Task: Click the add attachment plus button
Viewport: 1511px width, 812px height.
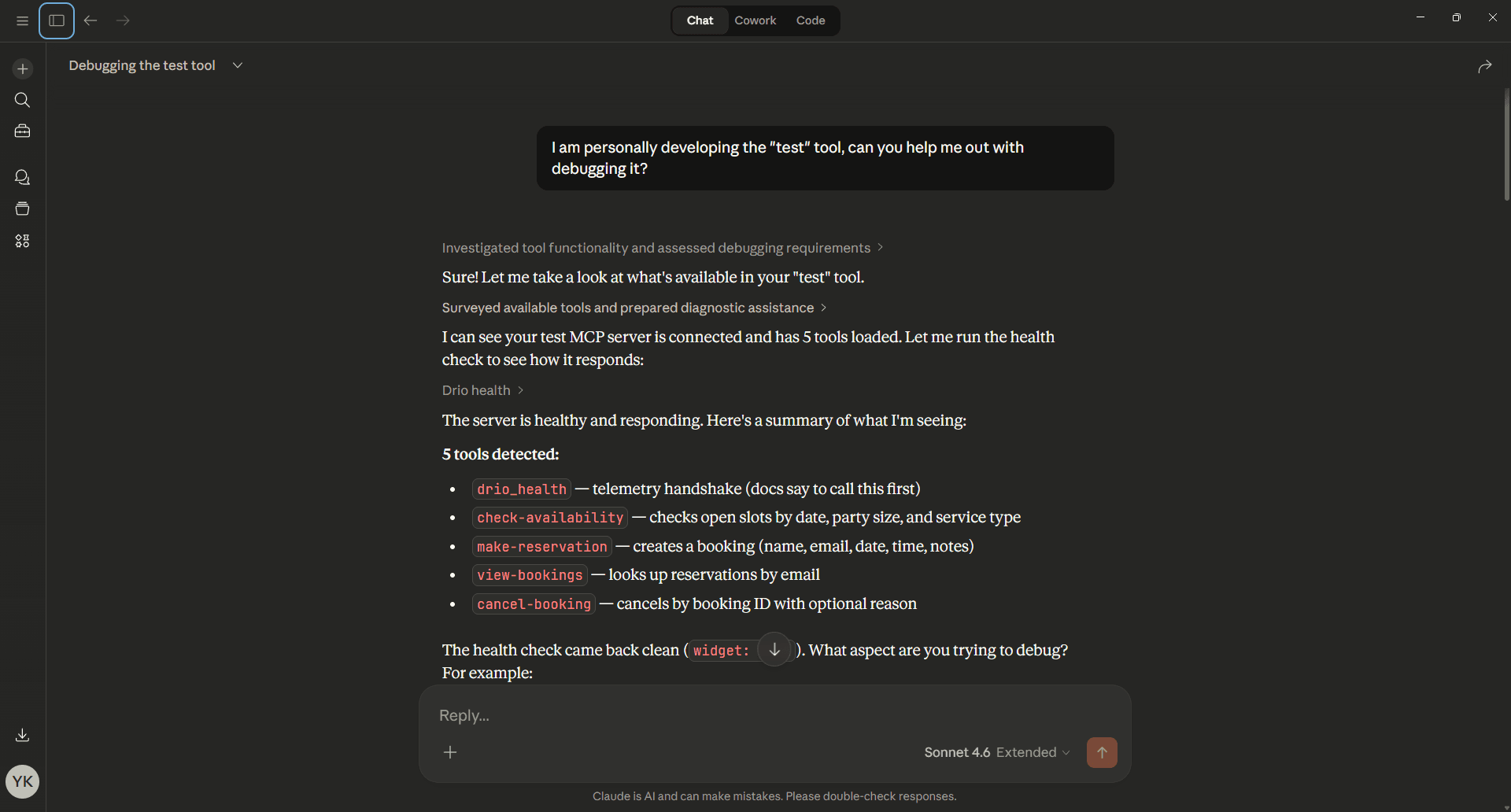Action: point(450,752)
